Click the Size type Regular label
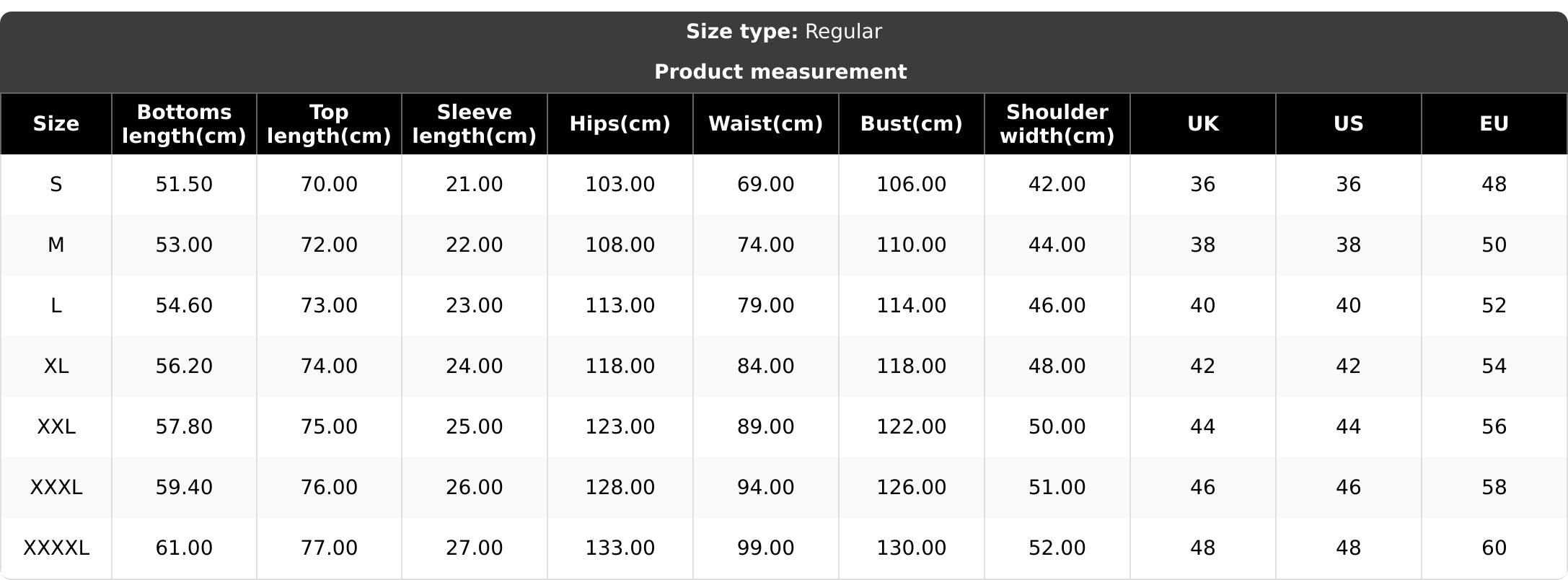The width and height of the screenshot is (1568, 580). (x=783, y=32)
